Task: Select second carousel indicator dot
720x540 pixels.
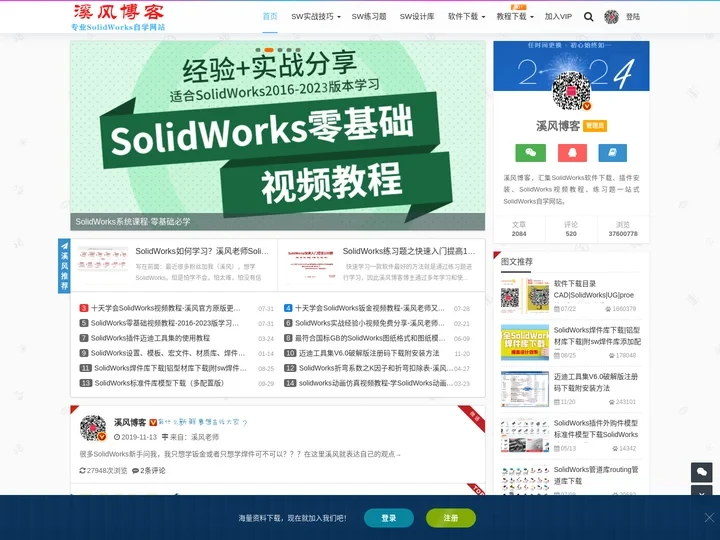Action: 269,50
